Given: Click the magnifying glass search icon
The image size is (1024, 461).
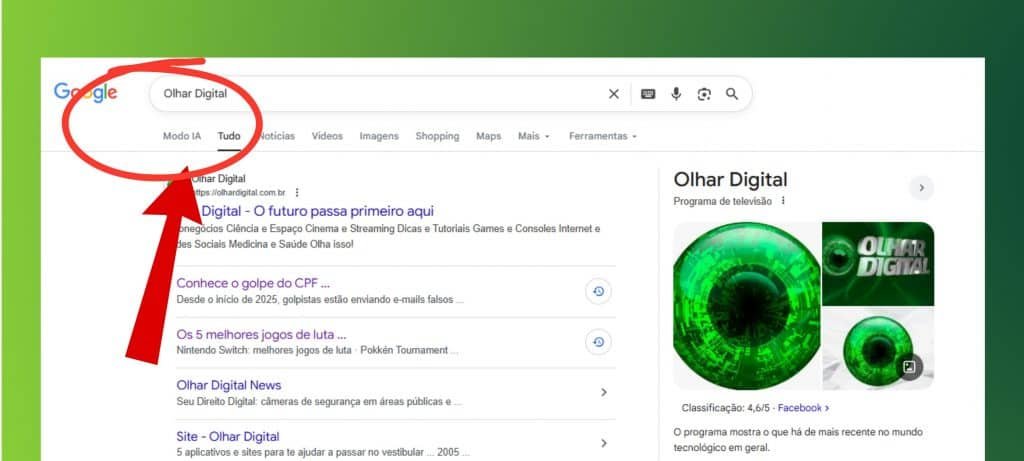Looking at the screenshot, I should (x=732, y=94).
